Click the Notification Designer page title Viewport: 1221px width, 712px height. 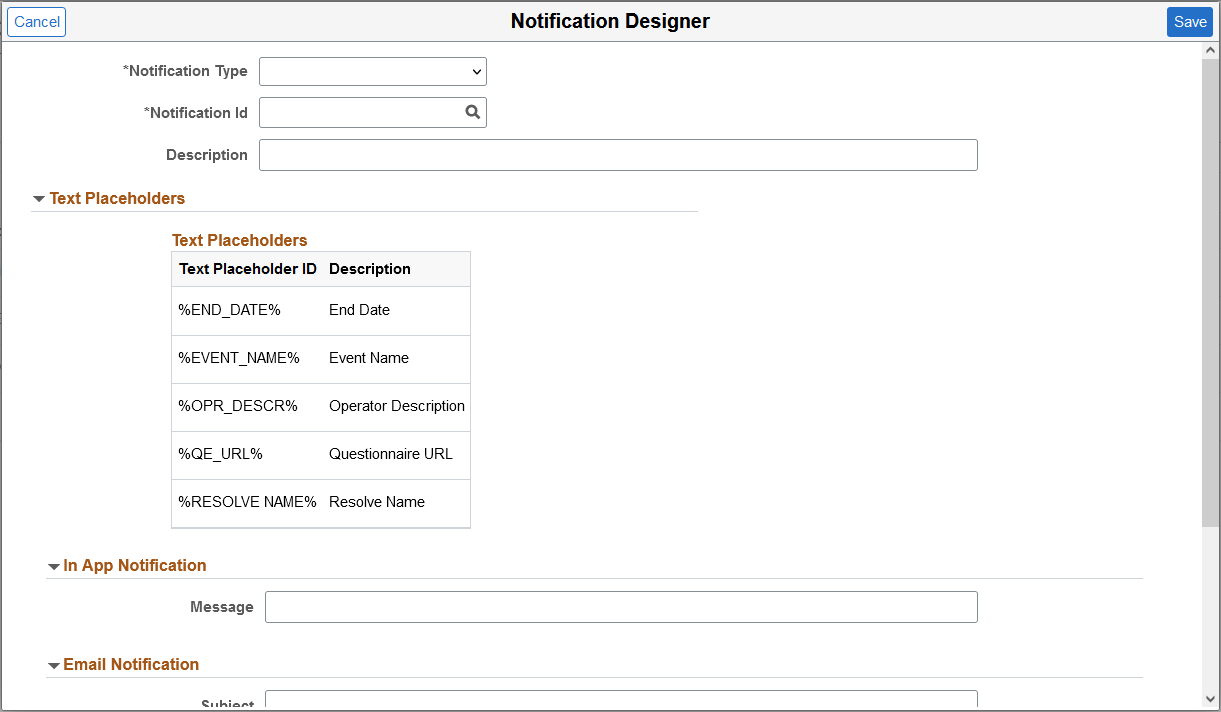610,21
